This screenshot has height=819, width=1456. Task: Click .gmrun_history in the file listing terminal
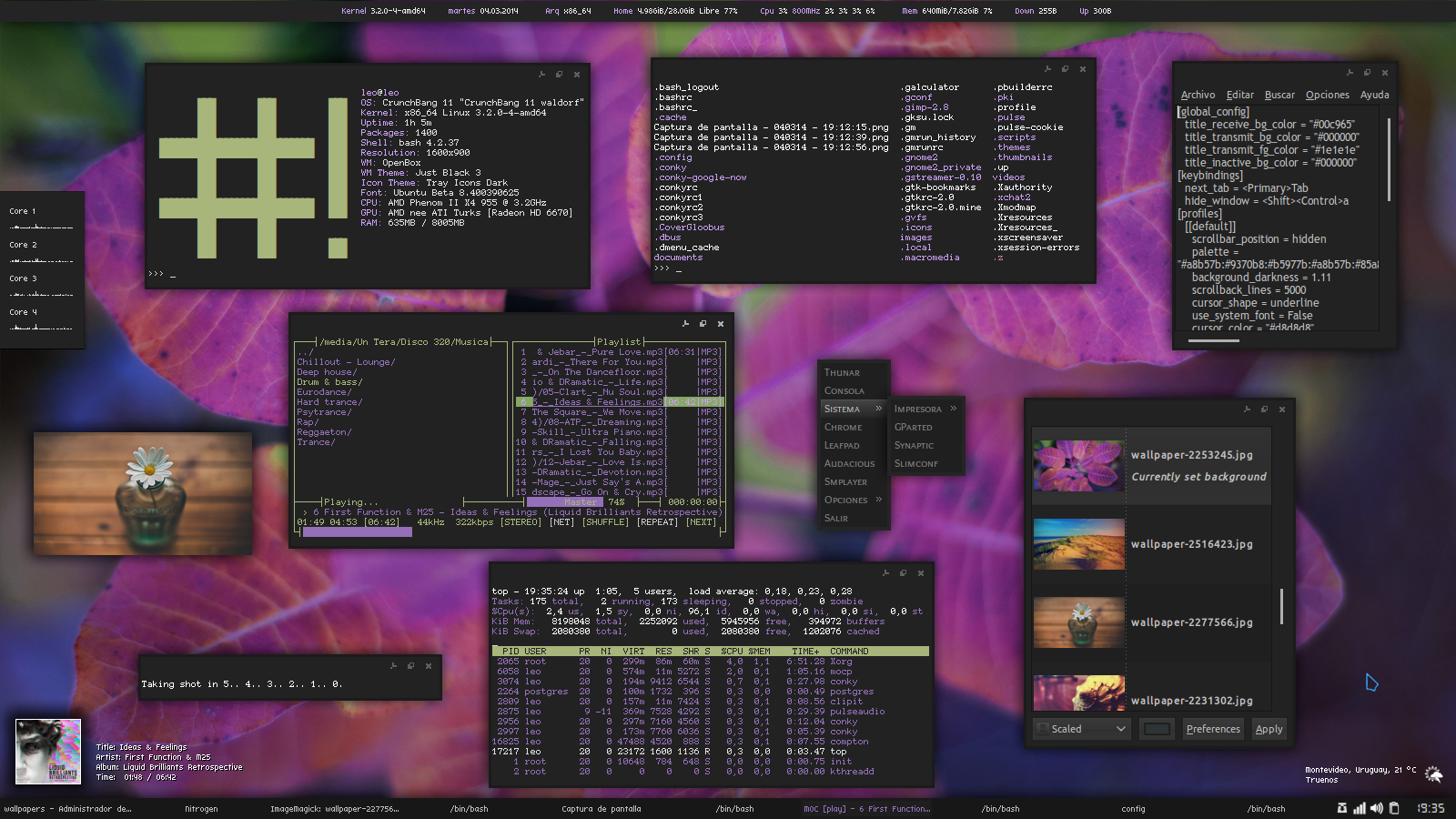point(938,137)
